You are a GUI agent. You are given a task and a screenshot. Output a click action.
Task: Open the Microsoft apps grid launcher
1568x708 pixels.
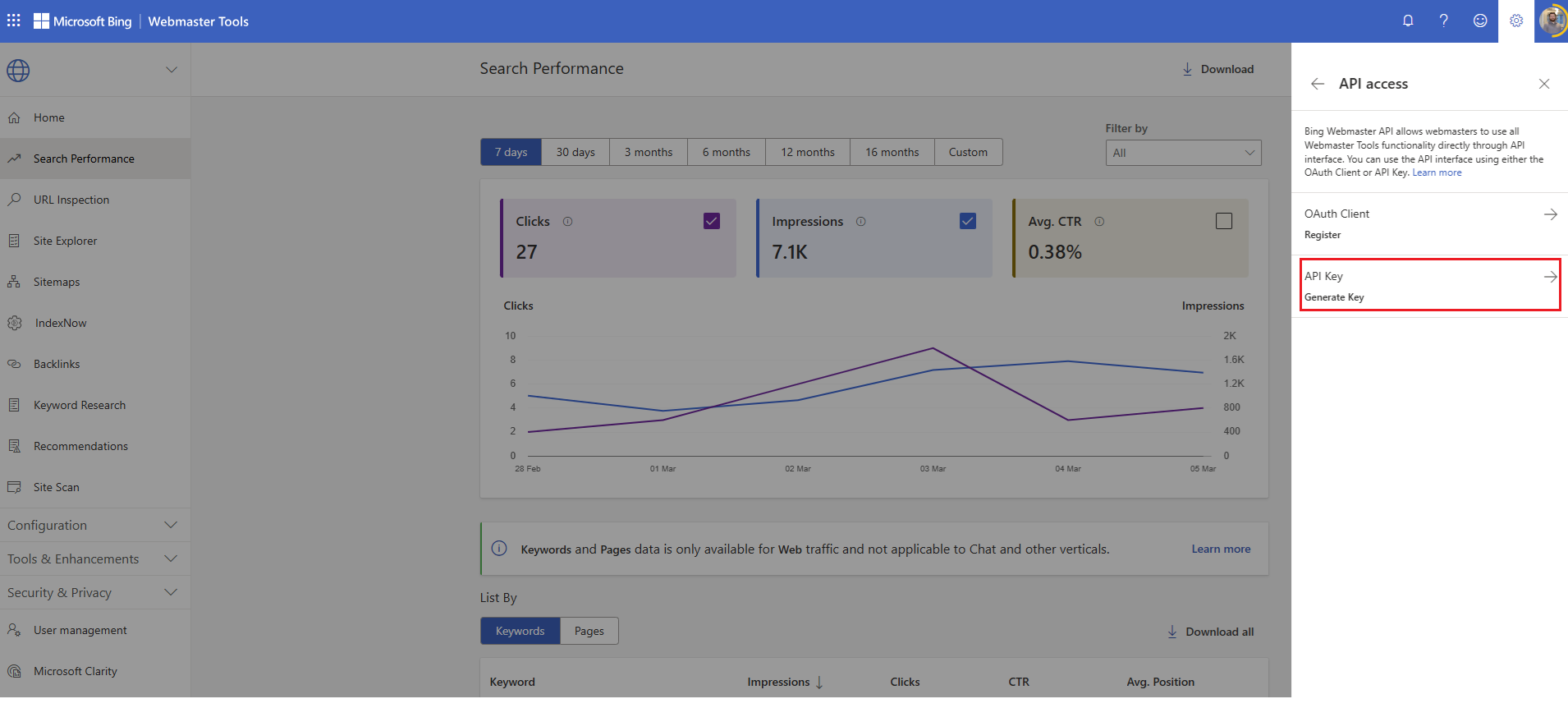tap(14, 21)
